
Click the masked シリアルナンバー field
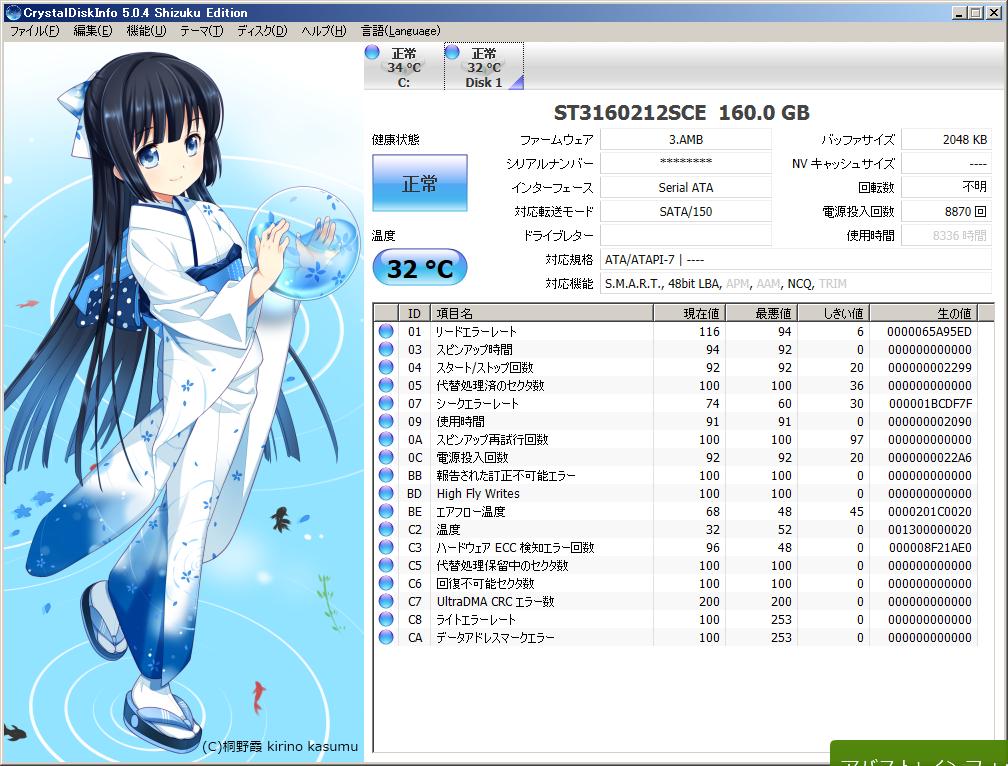[x=685, y=163]
